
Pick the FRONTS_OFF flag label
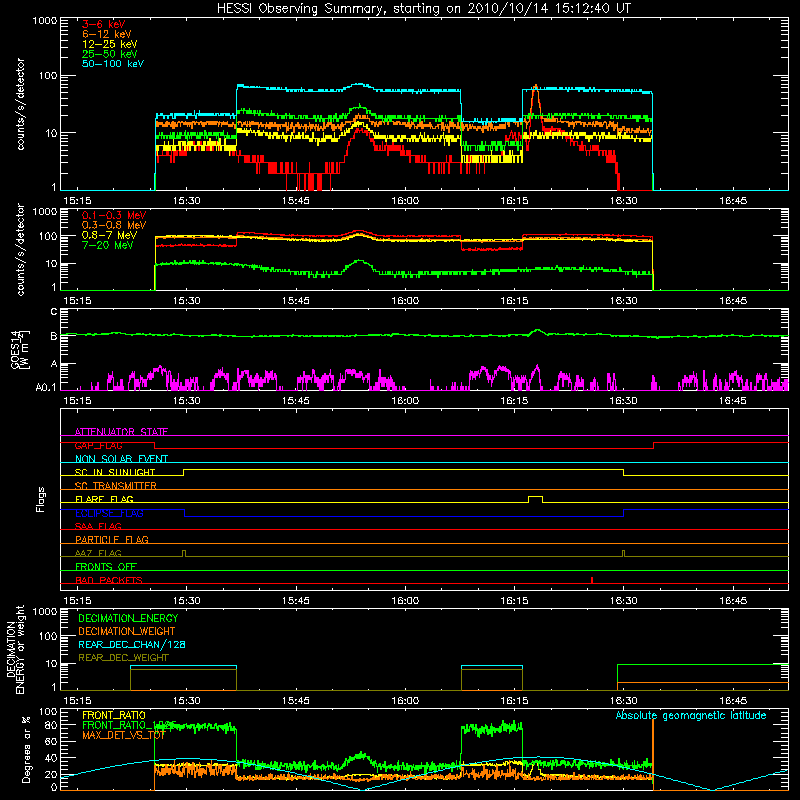coord(106,567)
